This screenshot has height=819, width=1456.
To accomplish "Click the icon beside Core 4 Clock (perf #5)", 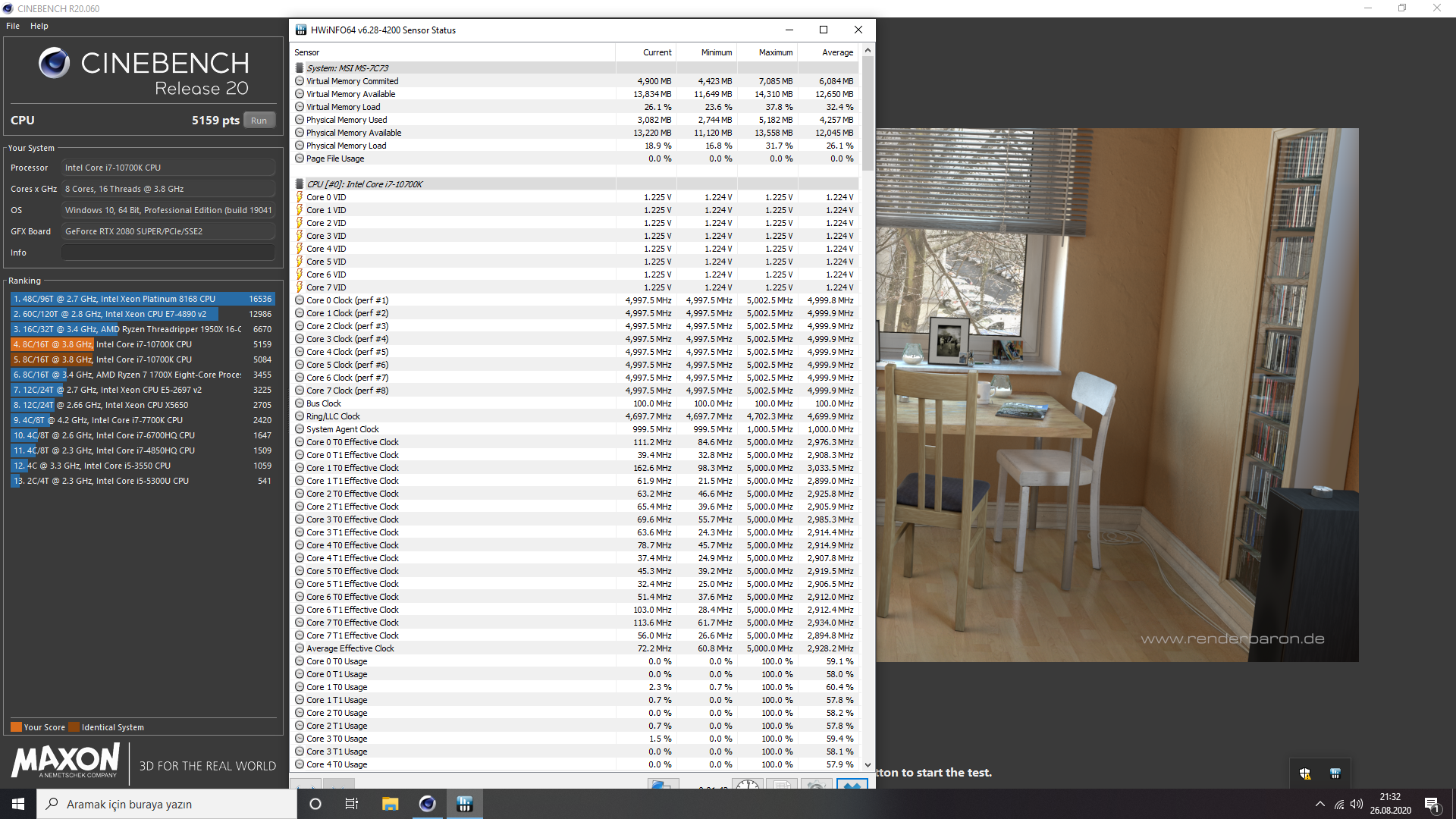I will (300, 352).
